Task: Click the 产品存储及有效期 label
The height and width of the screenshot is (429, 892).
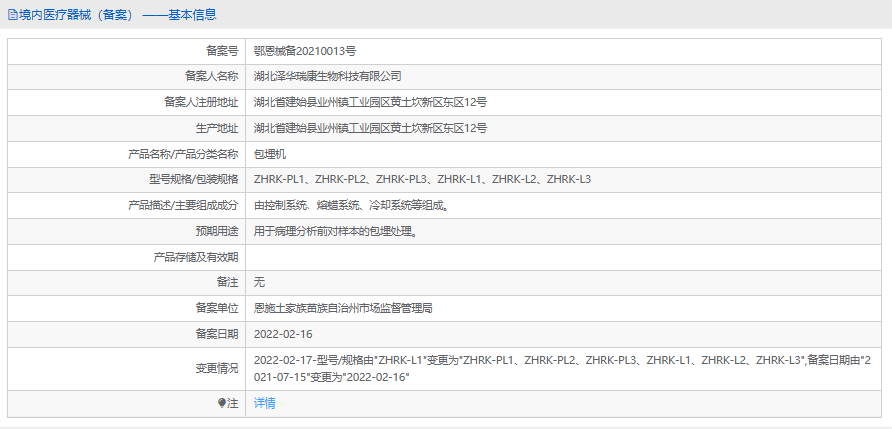Action: 196,257
